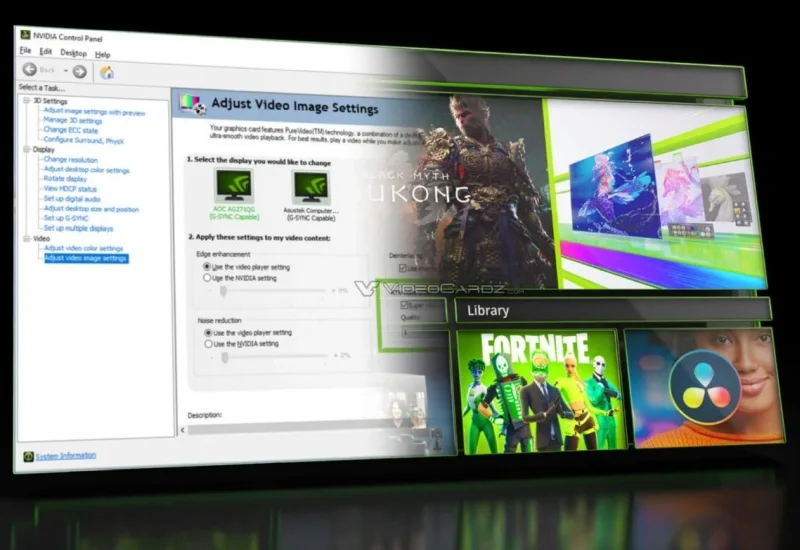Select edge enhancement NVIDIA setting radio
Viewport: 800px width, 550px height.
(207, 278)
